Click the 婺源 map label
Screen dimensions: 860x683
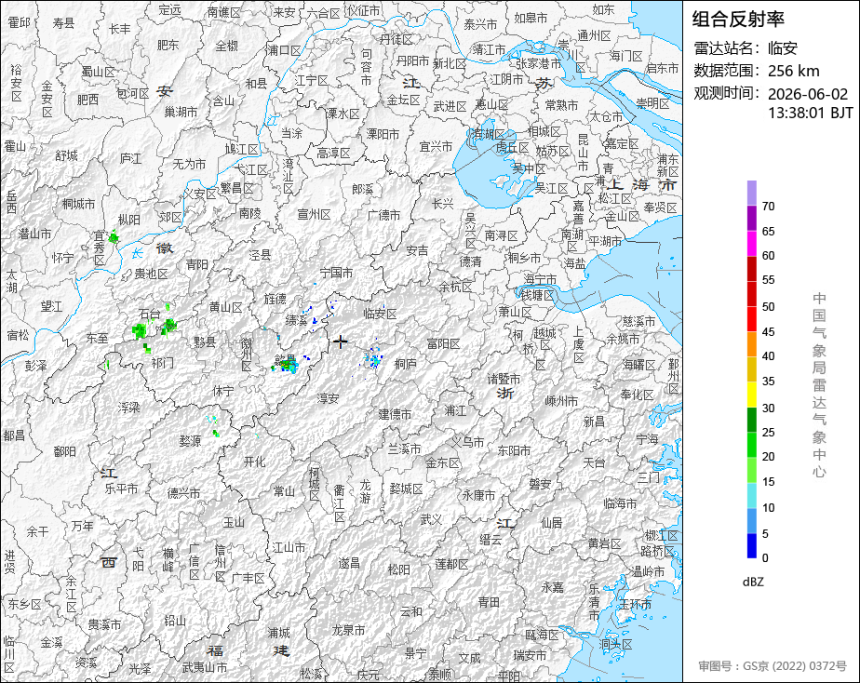pos(190,441)
